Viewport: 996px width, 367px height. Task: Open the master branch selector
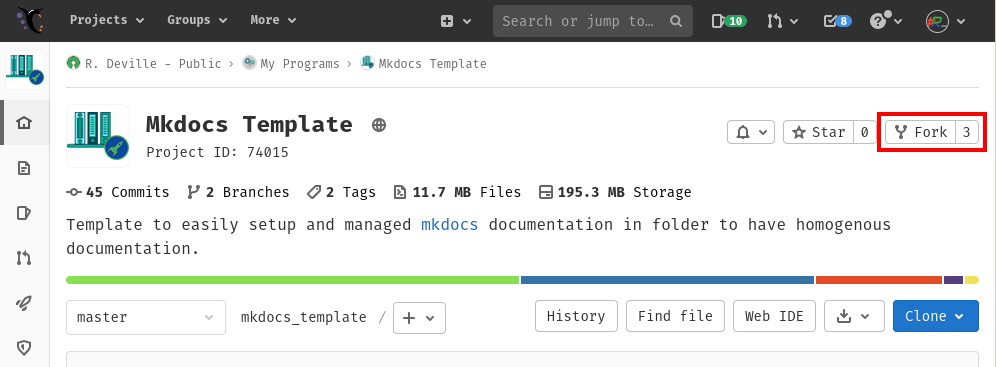coord(146,317)
